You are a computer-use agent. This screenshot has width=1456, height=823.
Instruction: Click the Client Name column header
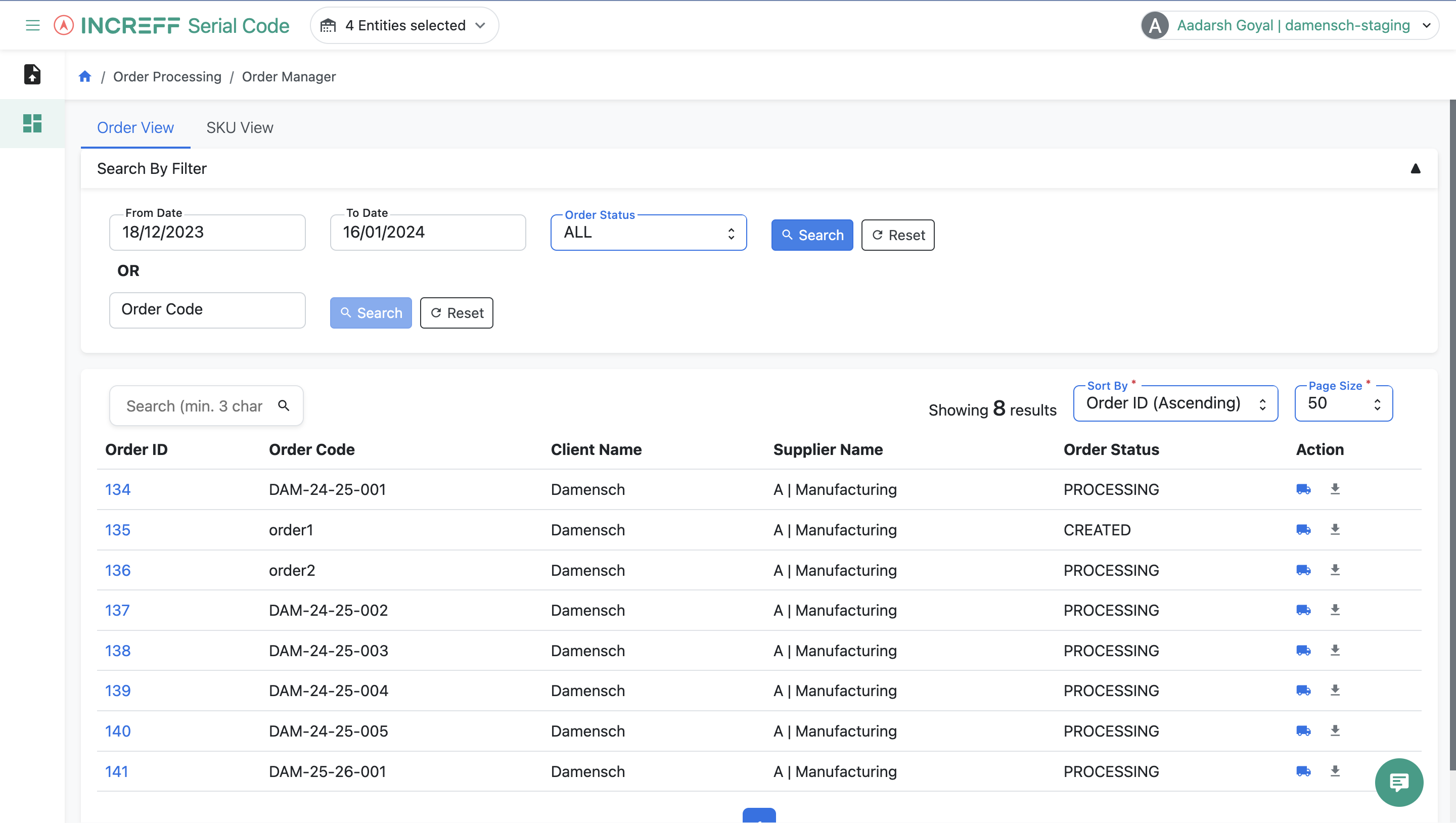(597, 449)
